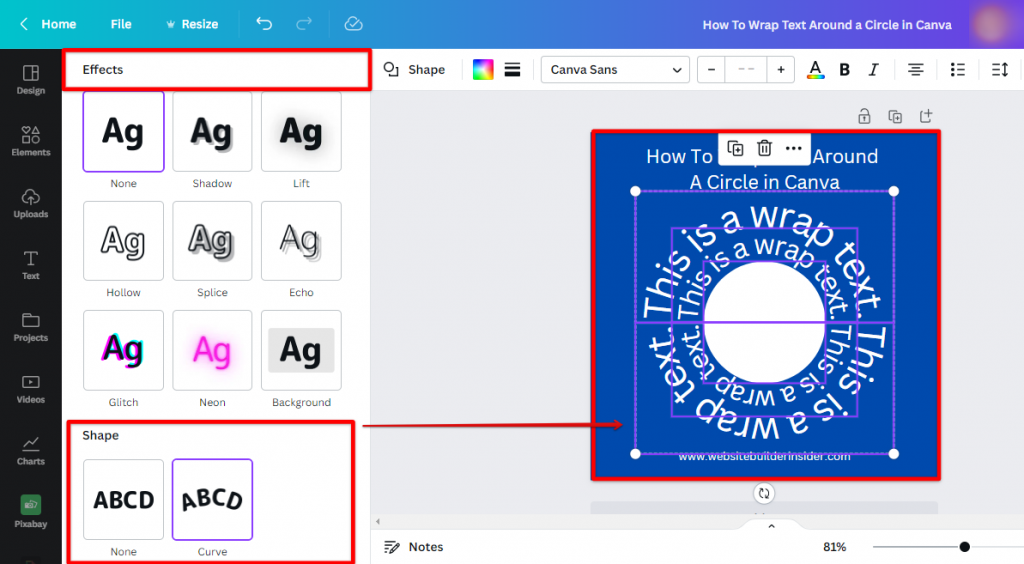Open the Text panel in sidebar
The width and height of the screenshot is (1024, 564).
[x=31, y=265]
